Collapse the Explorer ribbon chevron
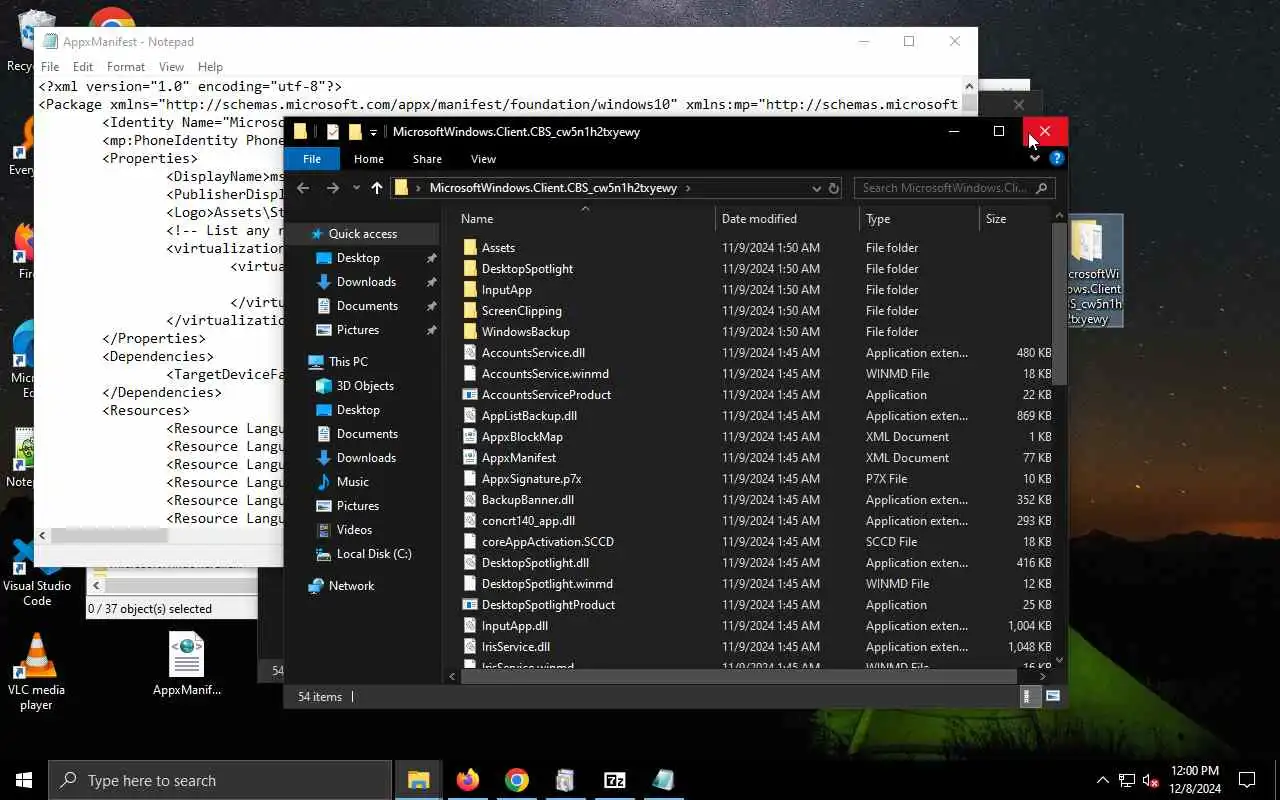 (x=1035, y=158)
